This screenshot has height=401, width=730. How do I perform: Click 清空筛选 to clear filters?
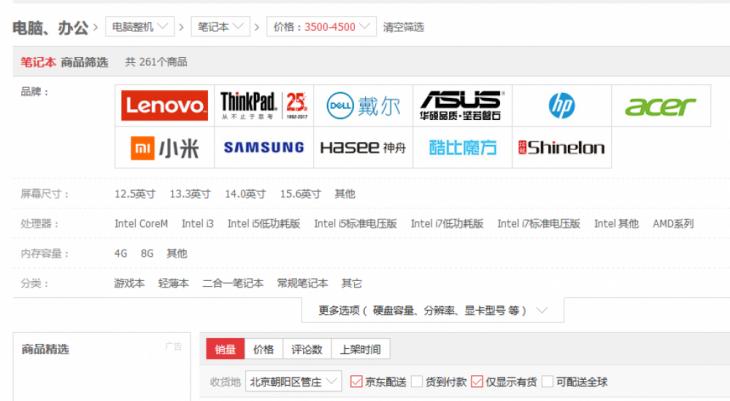coord(403,27)
